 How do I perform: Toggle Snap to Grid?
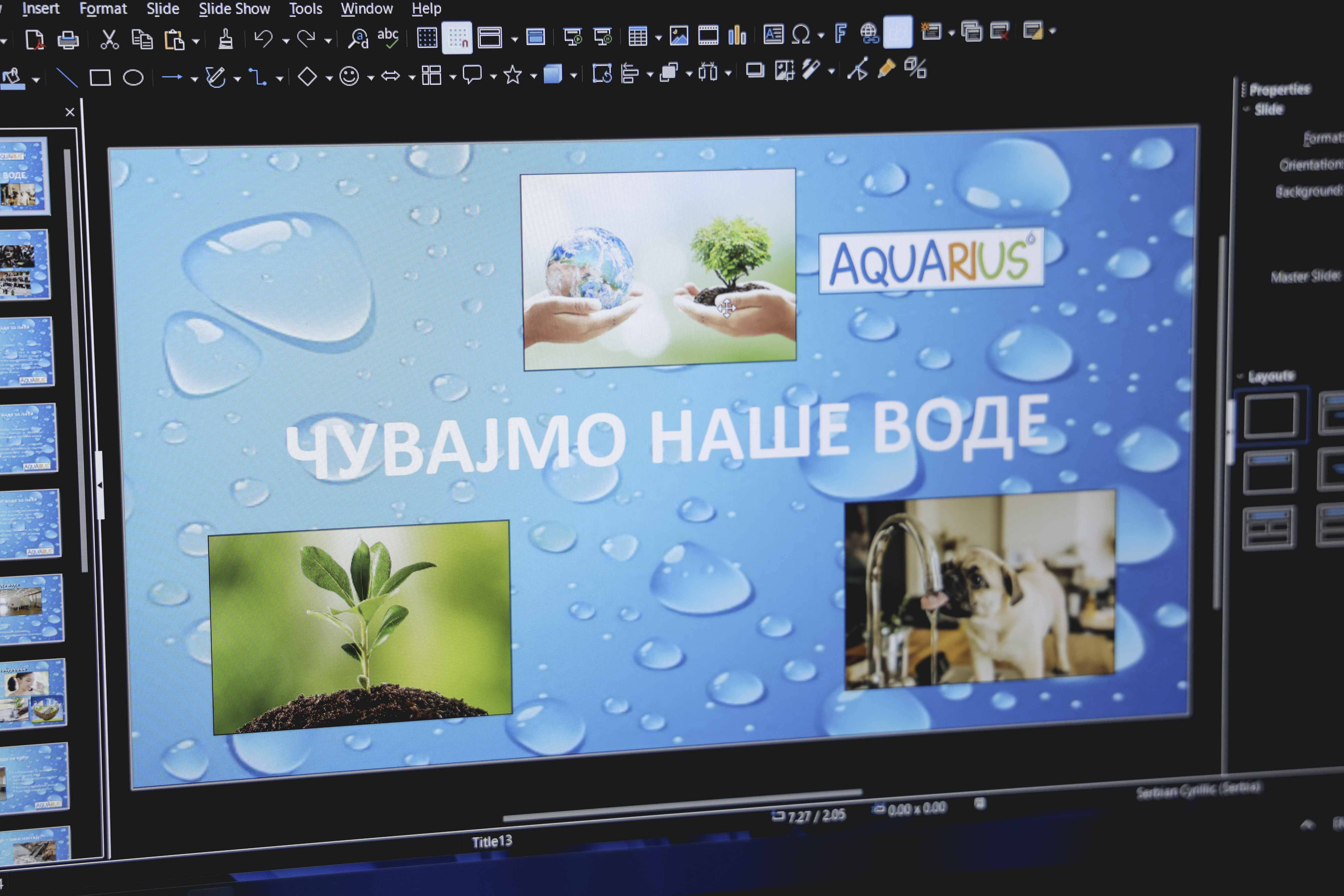[x=457, y=38]
